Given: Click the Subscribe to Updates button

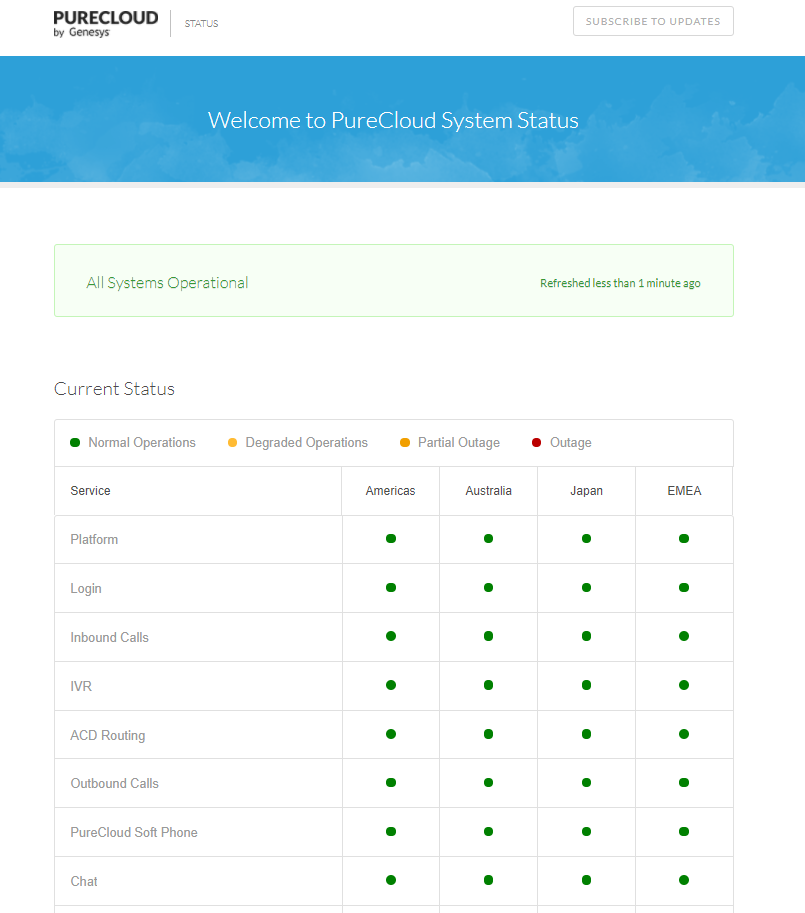Looking at the screenshot, I should (x=653, y=21).
